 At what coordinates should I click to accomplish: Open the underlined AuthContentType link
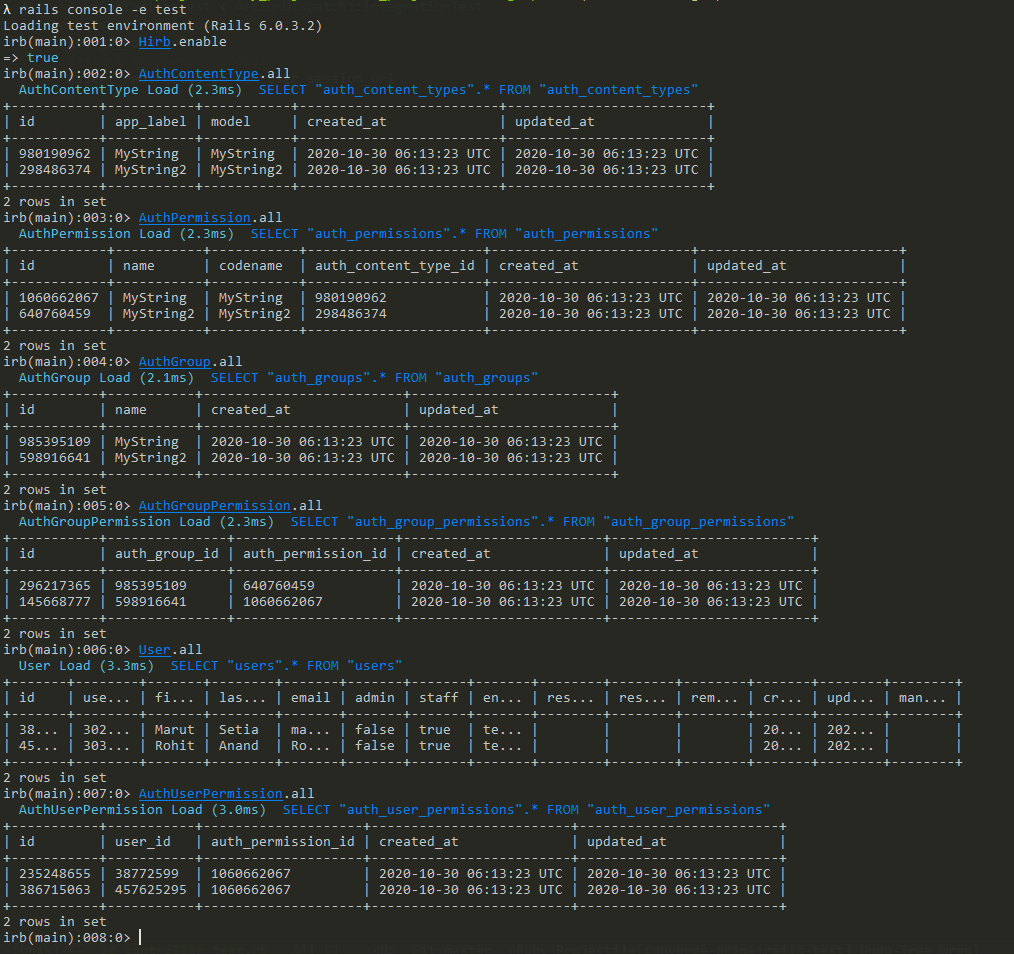[x=199, y=74]
